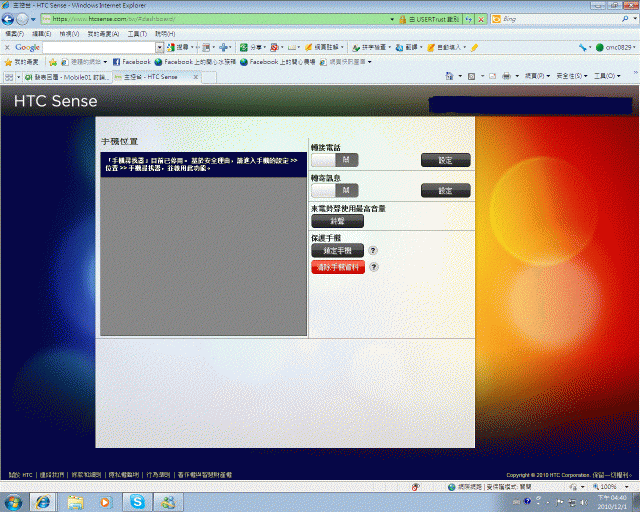Expand the Google toolbar search history dropdown

[x=160, y=47]
